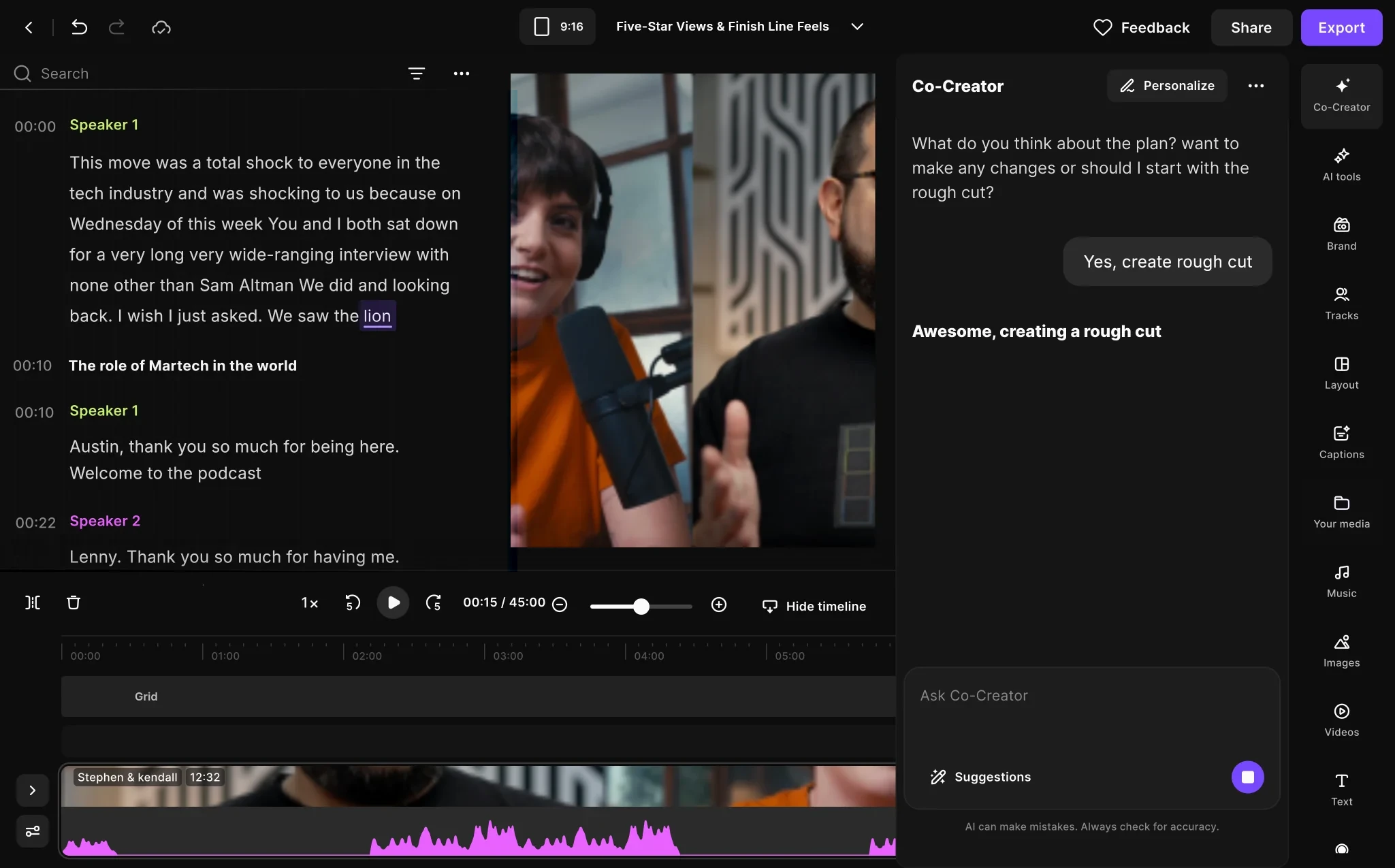Change 1x playback speed

(x=310, y=603)
